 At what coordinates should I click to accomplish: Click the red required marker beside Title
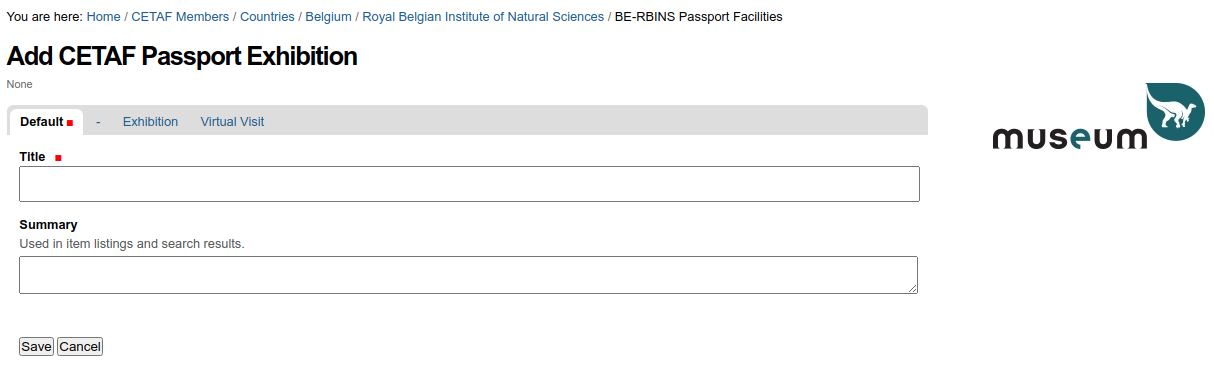coord(58,158)
